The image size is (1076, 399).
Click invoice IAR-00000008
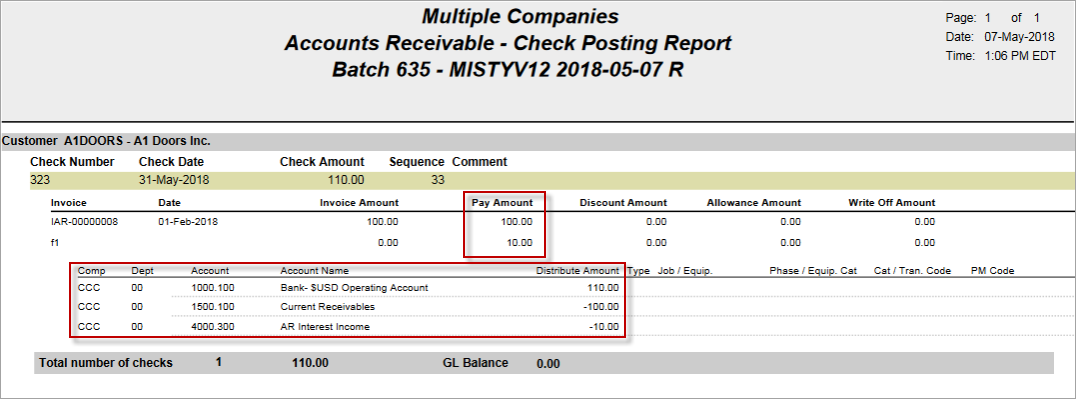pos(84,222)
